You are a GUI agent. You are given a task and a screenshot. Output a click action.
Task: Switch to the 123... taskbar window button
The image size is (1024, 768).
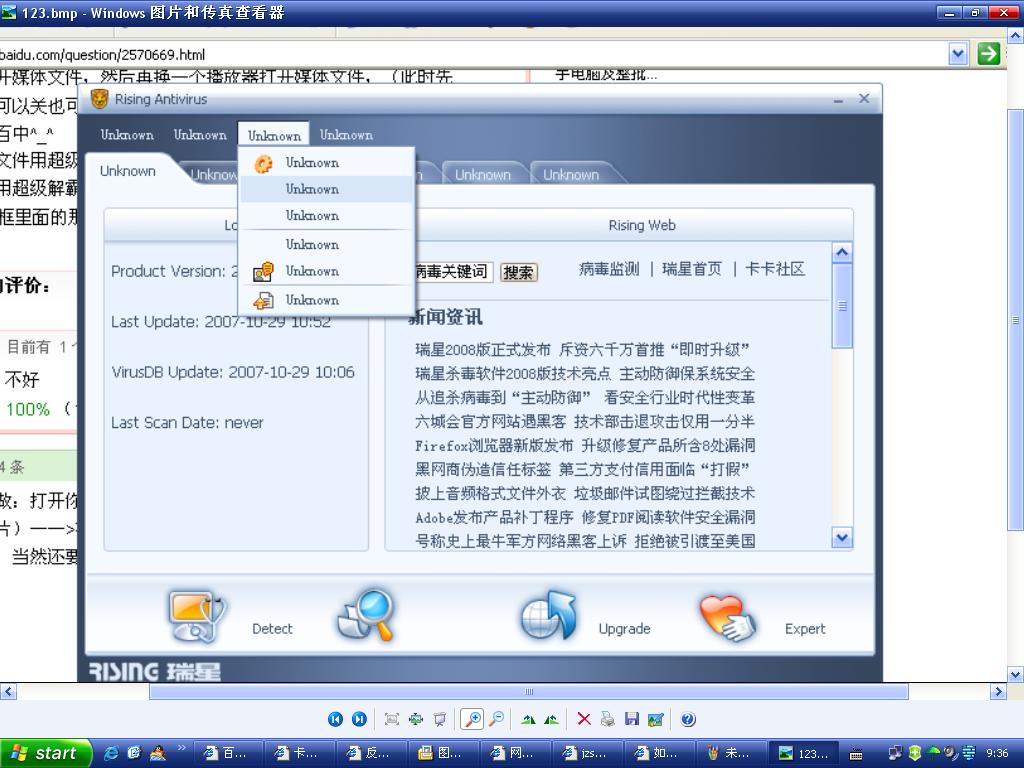coord(805,754)
